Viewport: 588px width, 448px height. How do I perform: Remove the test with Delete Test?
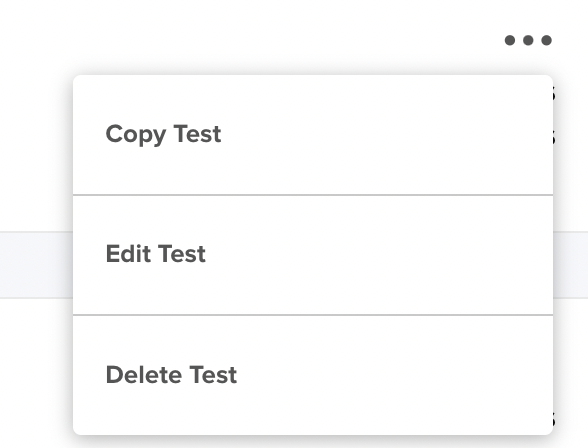click(x=313, y=375)
